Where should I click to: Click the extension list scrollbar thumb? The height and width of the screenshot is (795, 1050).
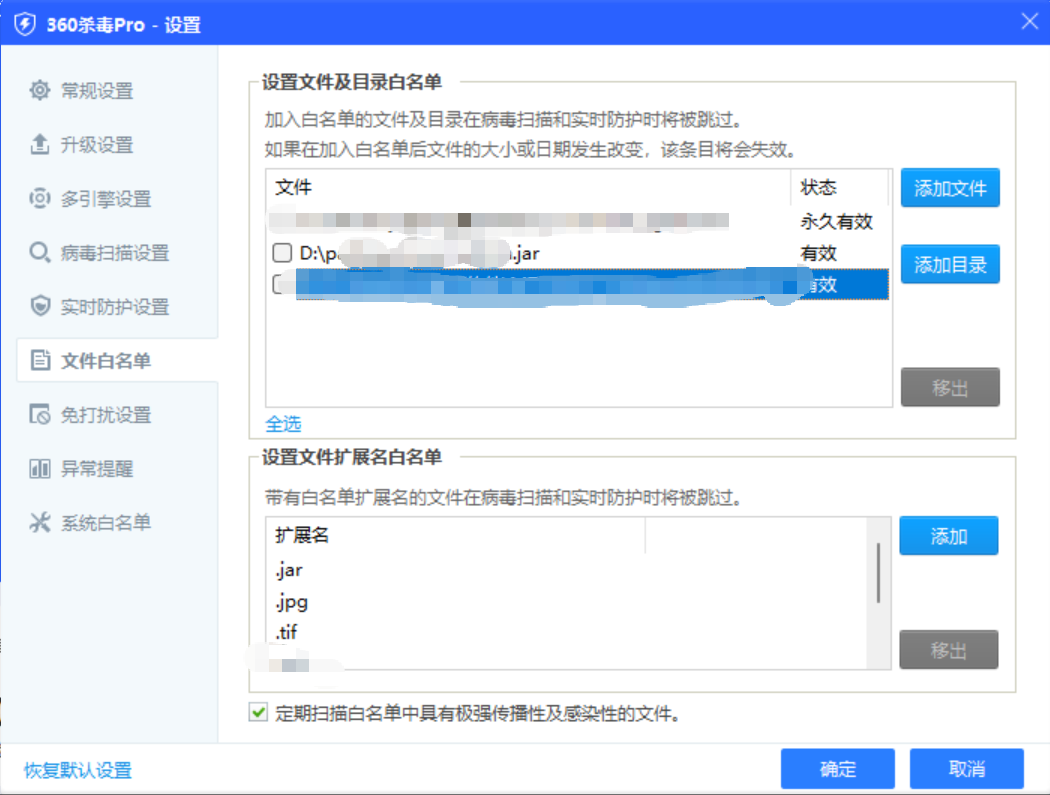pos(878,573)
